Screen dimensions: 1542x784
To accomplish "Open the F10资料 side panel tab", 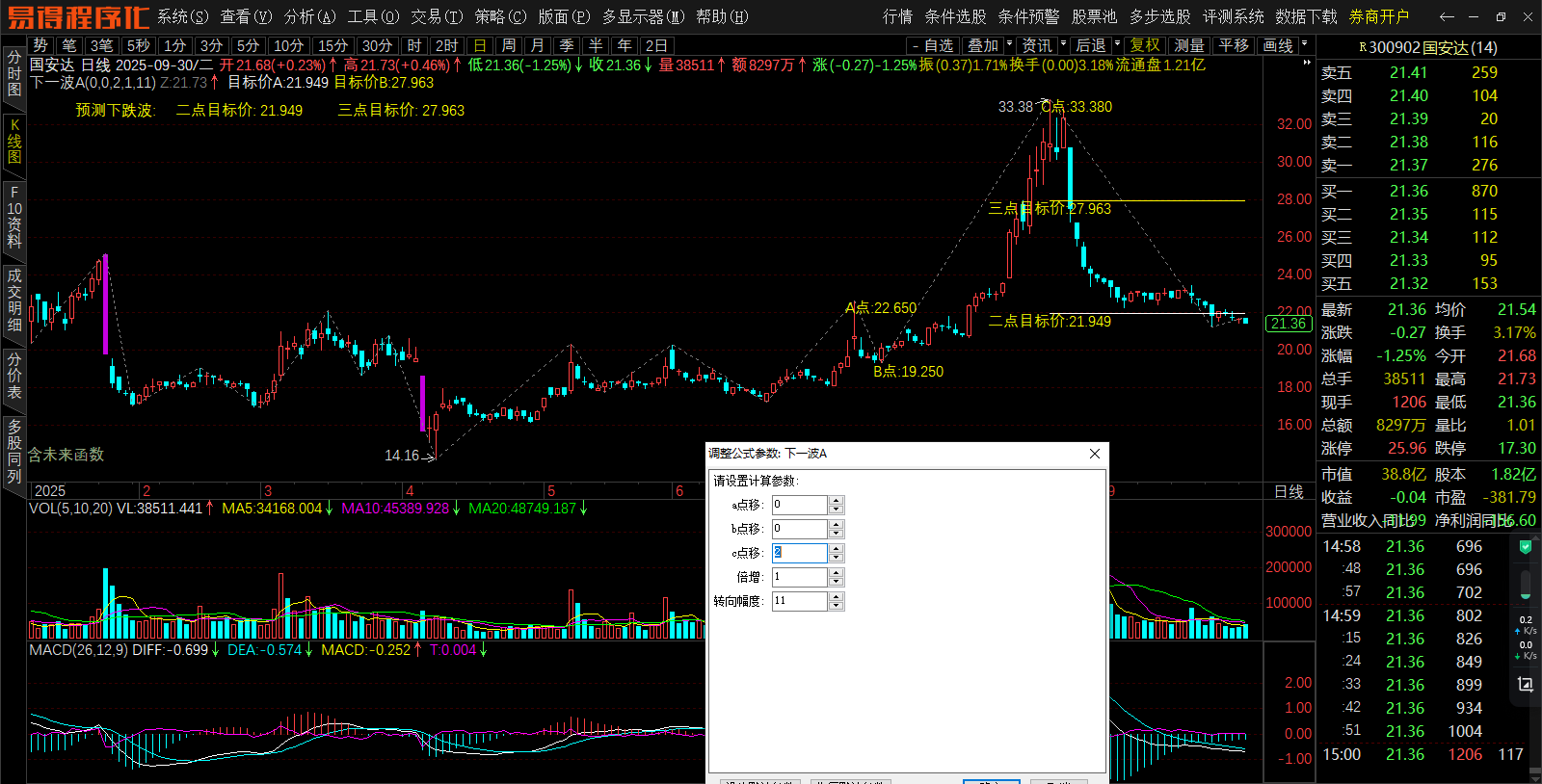I will click(x=13, y=217).
